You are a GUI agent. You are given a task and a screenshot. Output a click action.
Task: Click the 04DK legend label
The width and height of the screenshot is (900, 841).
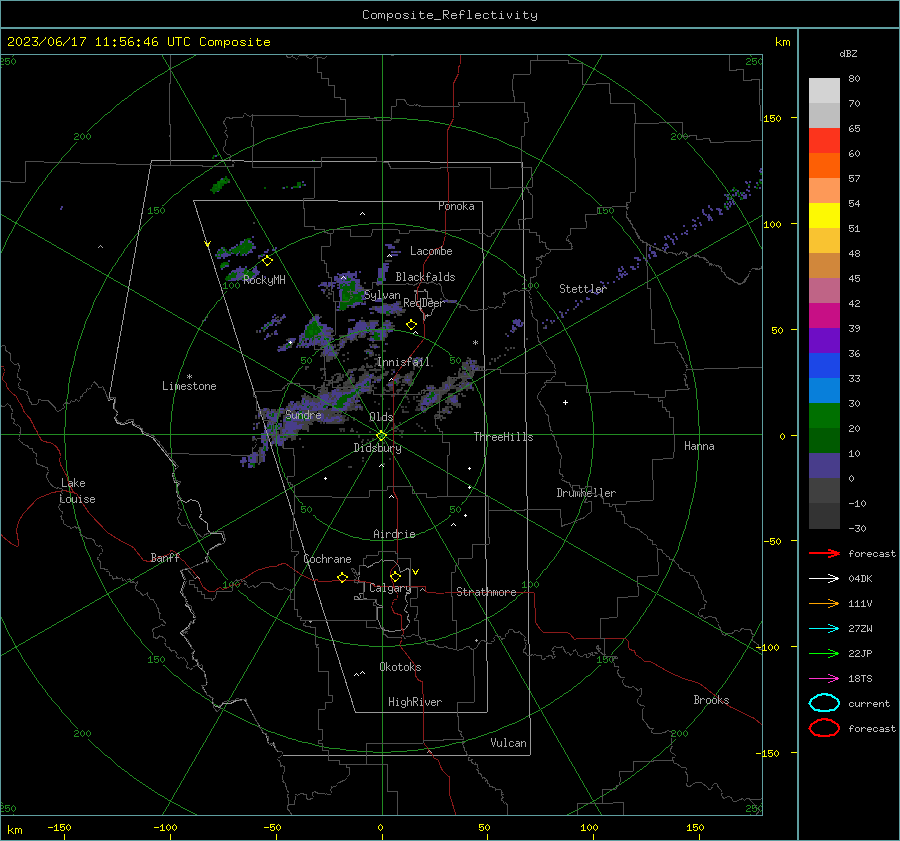click(x=860, y=579)
